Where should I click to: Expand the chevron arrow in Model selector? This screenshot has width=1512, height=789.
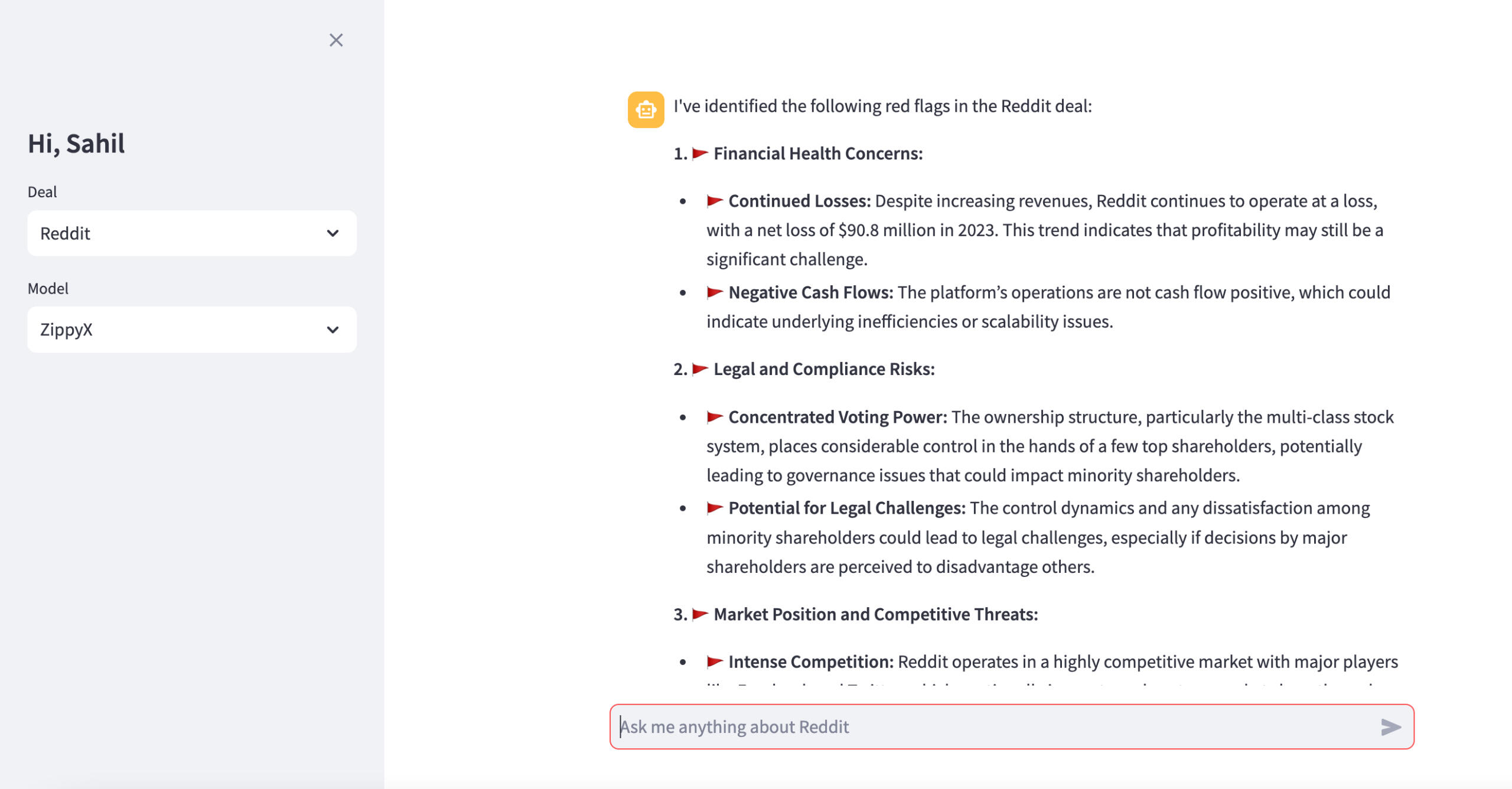point(333,330)
